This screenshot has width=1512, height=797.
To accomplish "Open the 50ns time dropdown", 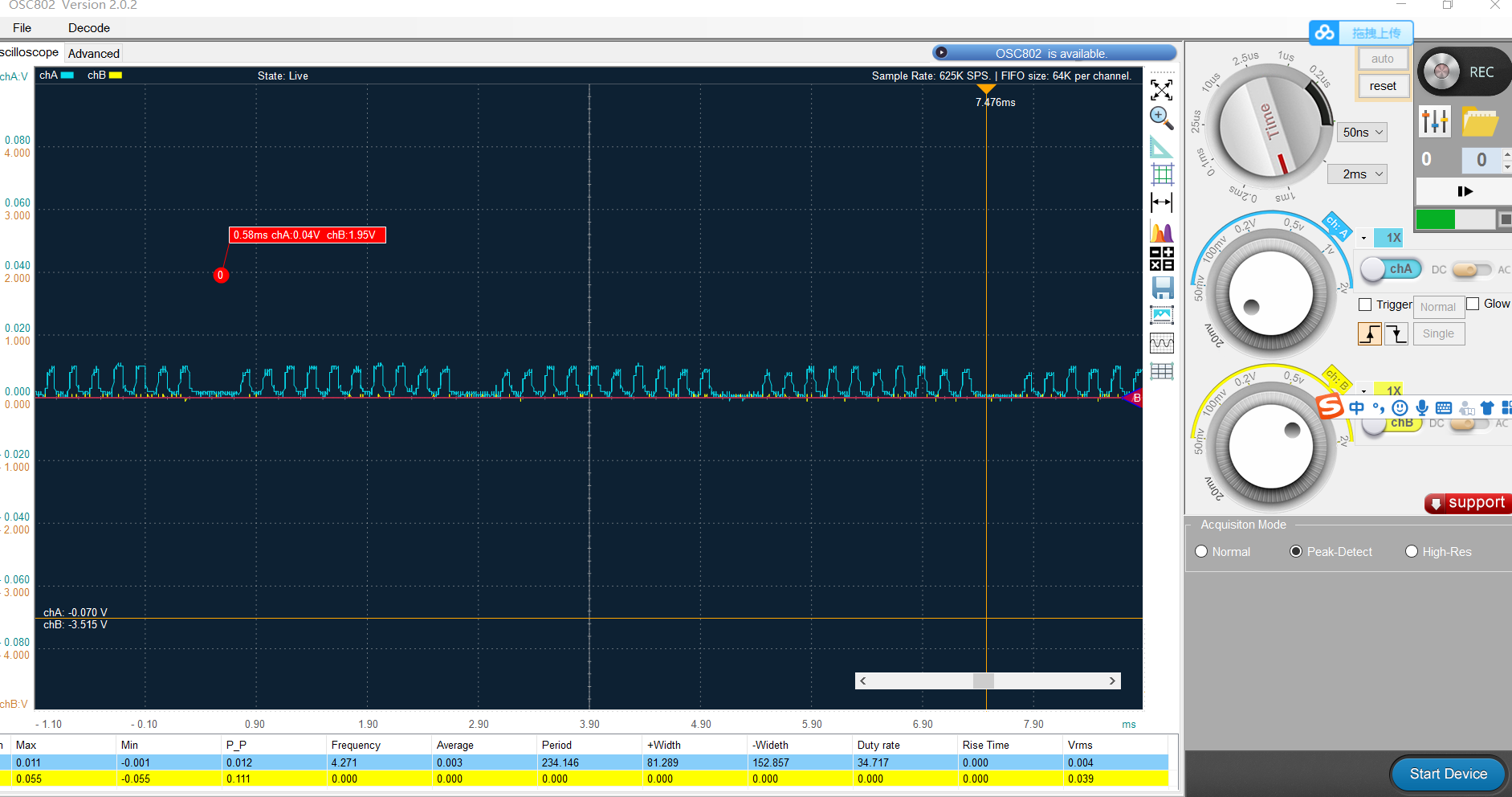I will click(x=1363, y=133).
